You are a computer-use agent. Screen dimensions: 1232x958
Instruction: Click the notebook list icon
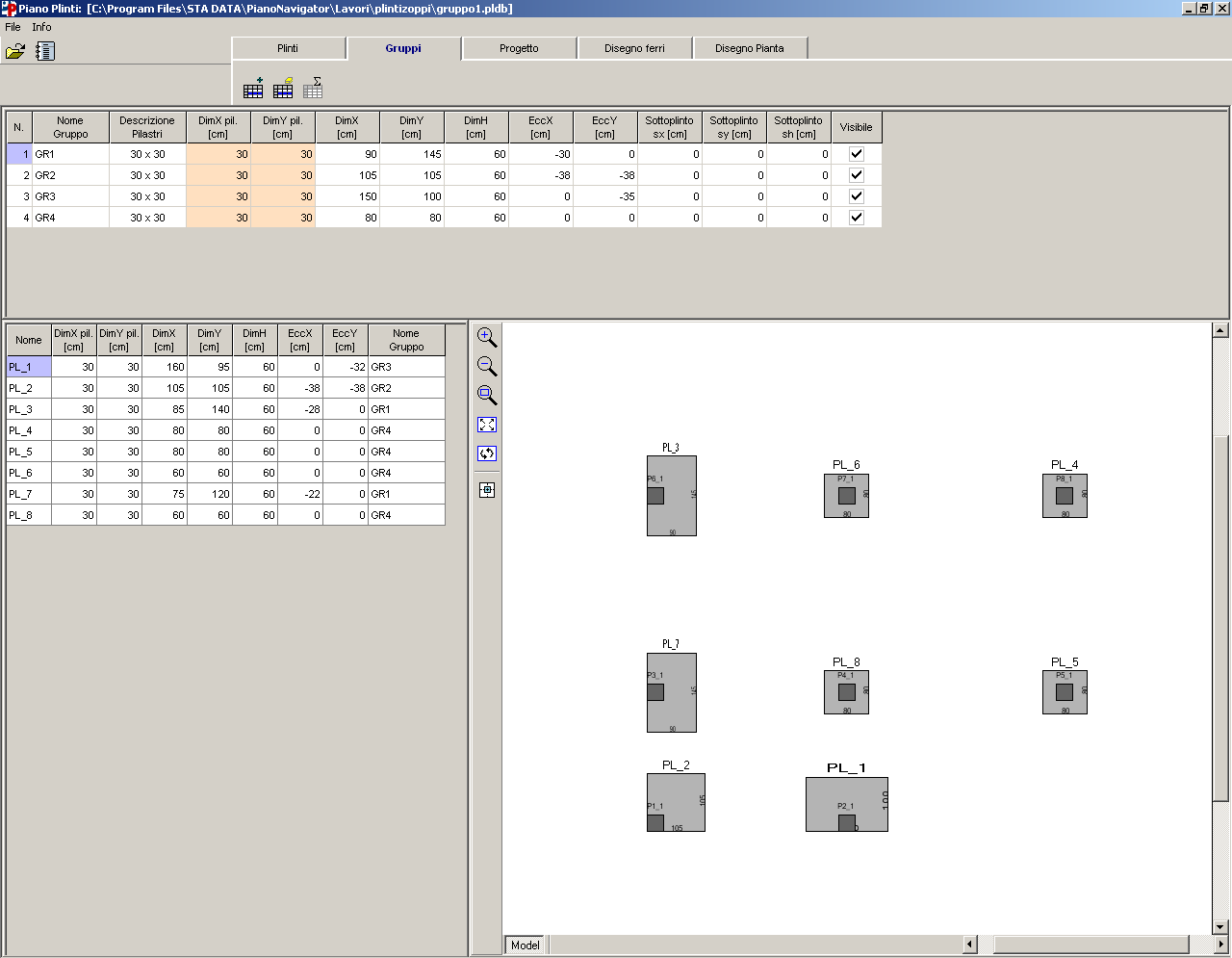(x=45, y=51)
